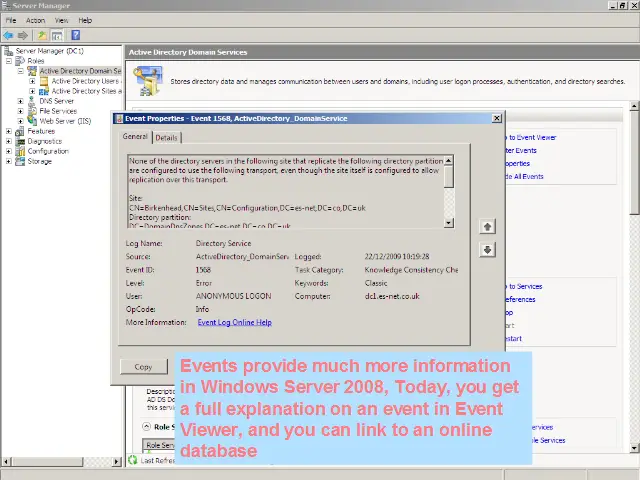Select the DNS Server tree item
Viewport: 640px width, 480px height.
(x=56, y=101)
